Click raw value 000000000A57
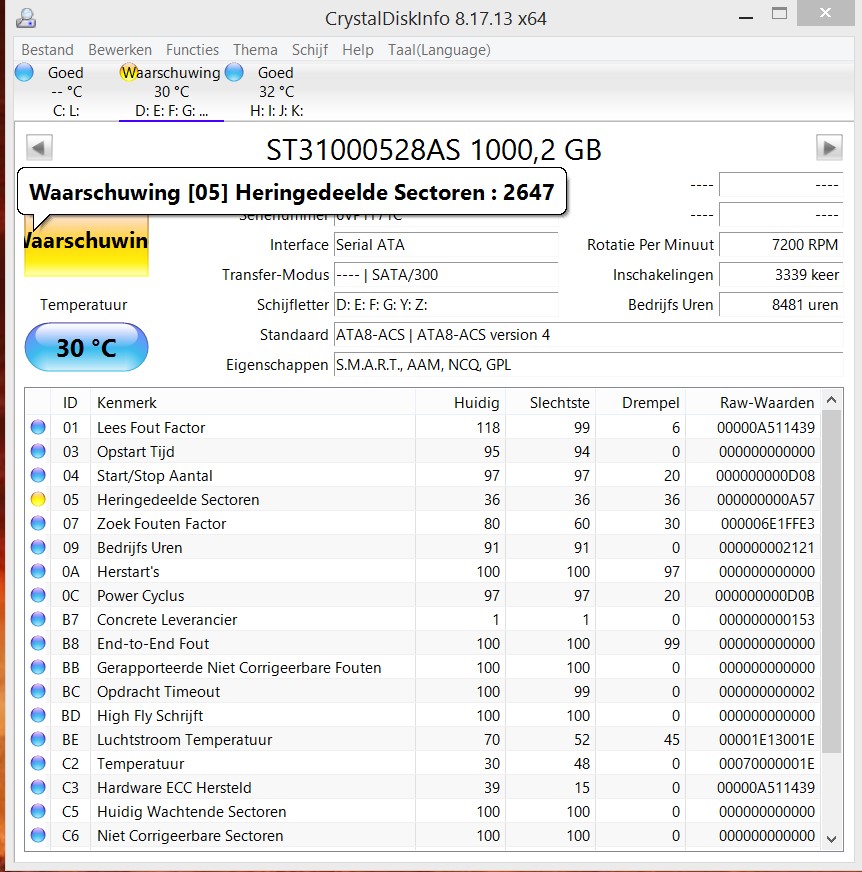The height and width of the screenshot is (872, 862). (766, 499)
